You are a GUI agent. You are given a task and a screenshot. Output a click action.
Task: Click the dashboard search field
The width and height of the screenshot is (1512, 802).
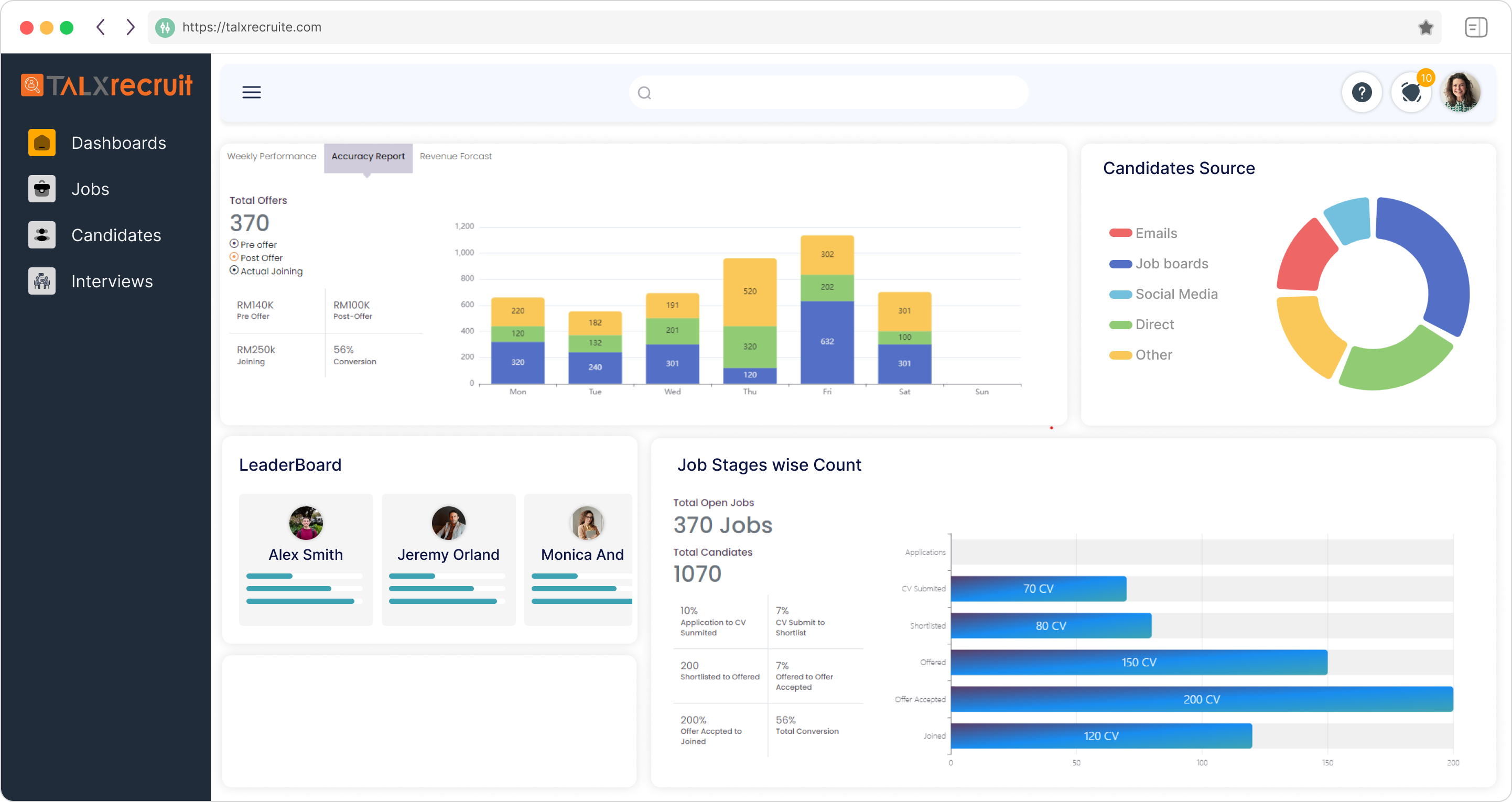tap(828, 93)
